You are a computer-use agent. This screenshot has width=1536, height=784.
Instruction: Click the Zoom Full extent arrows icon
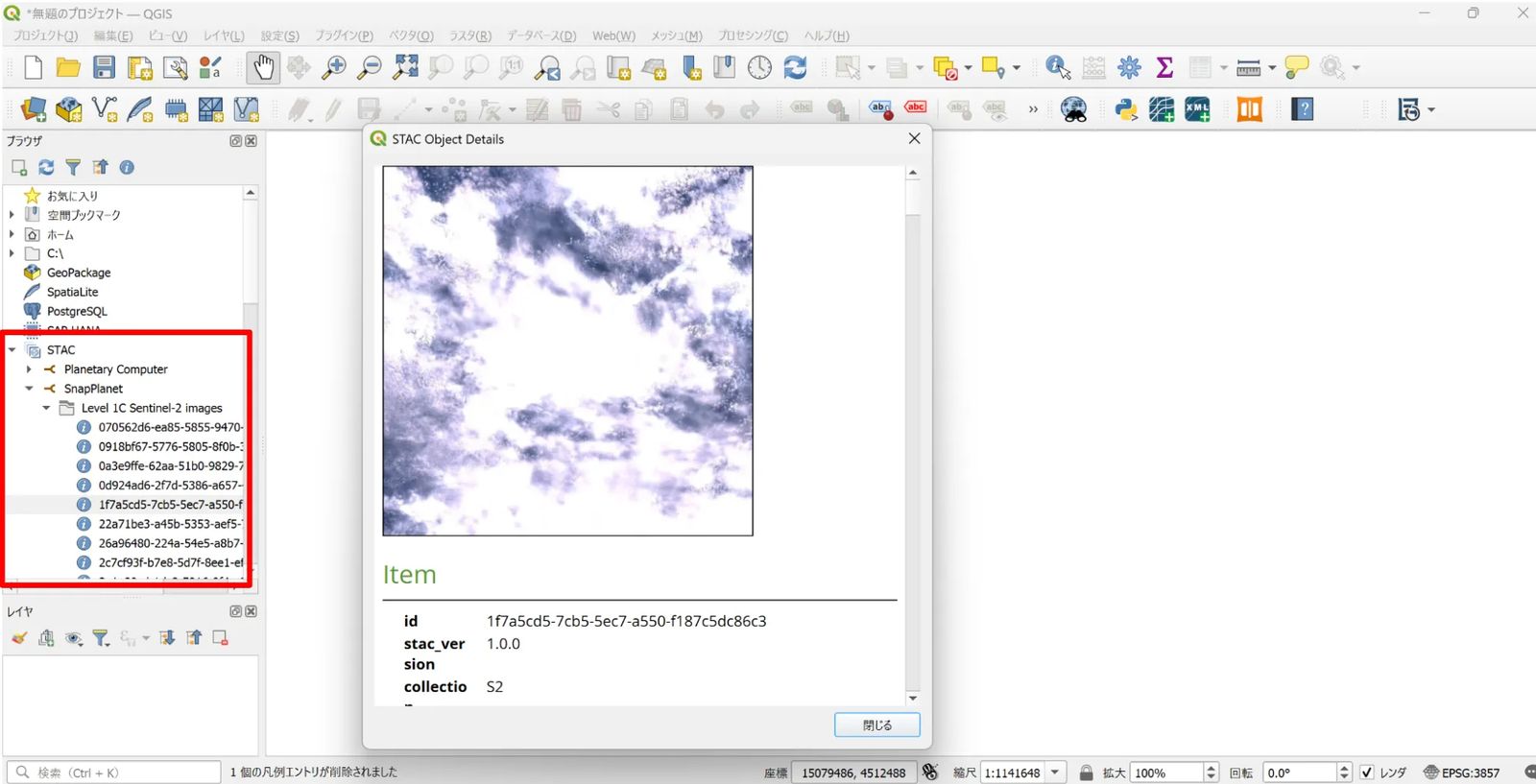406,67
